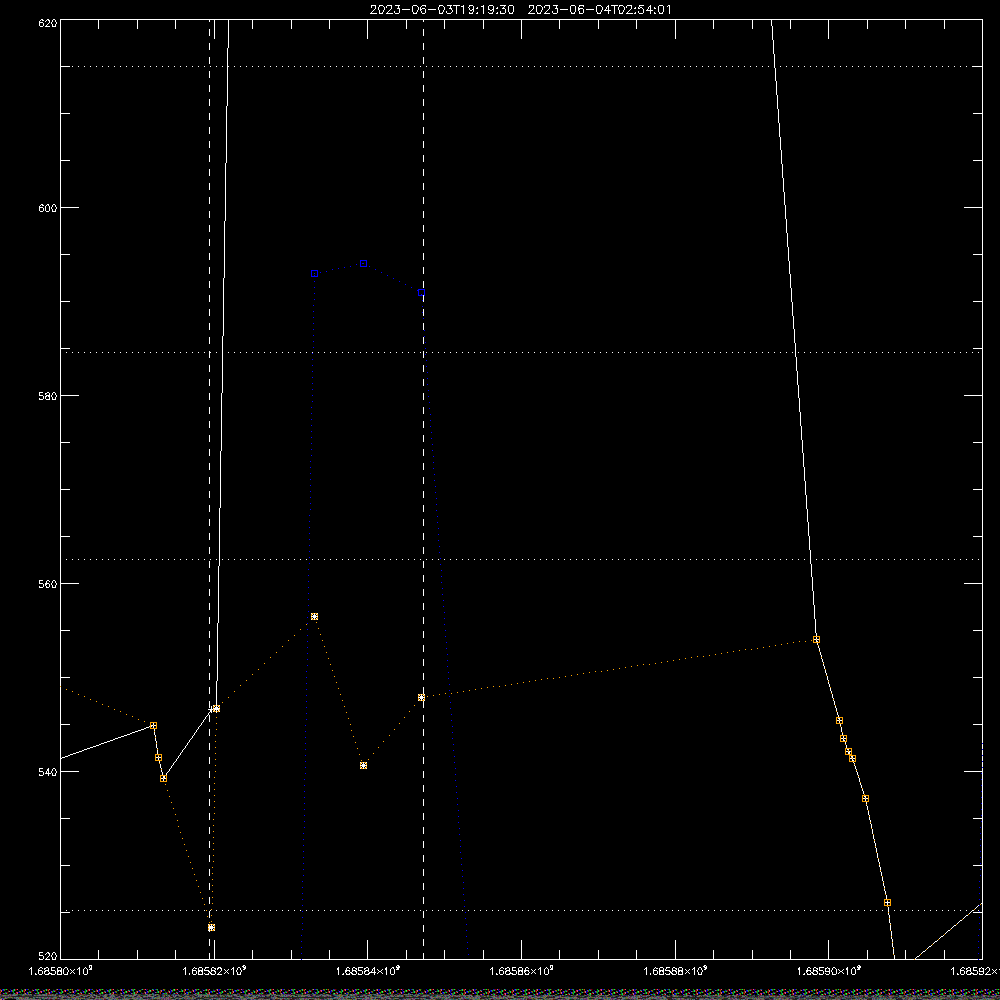Click the end timestamp 2023-06-04T02:54:01 in title

click(x=599, y=10)
